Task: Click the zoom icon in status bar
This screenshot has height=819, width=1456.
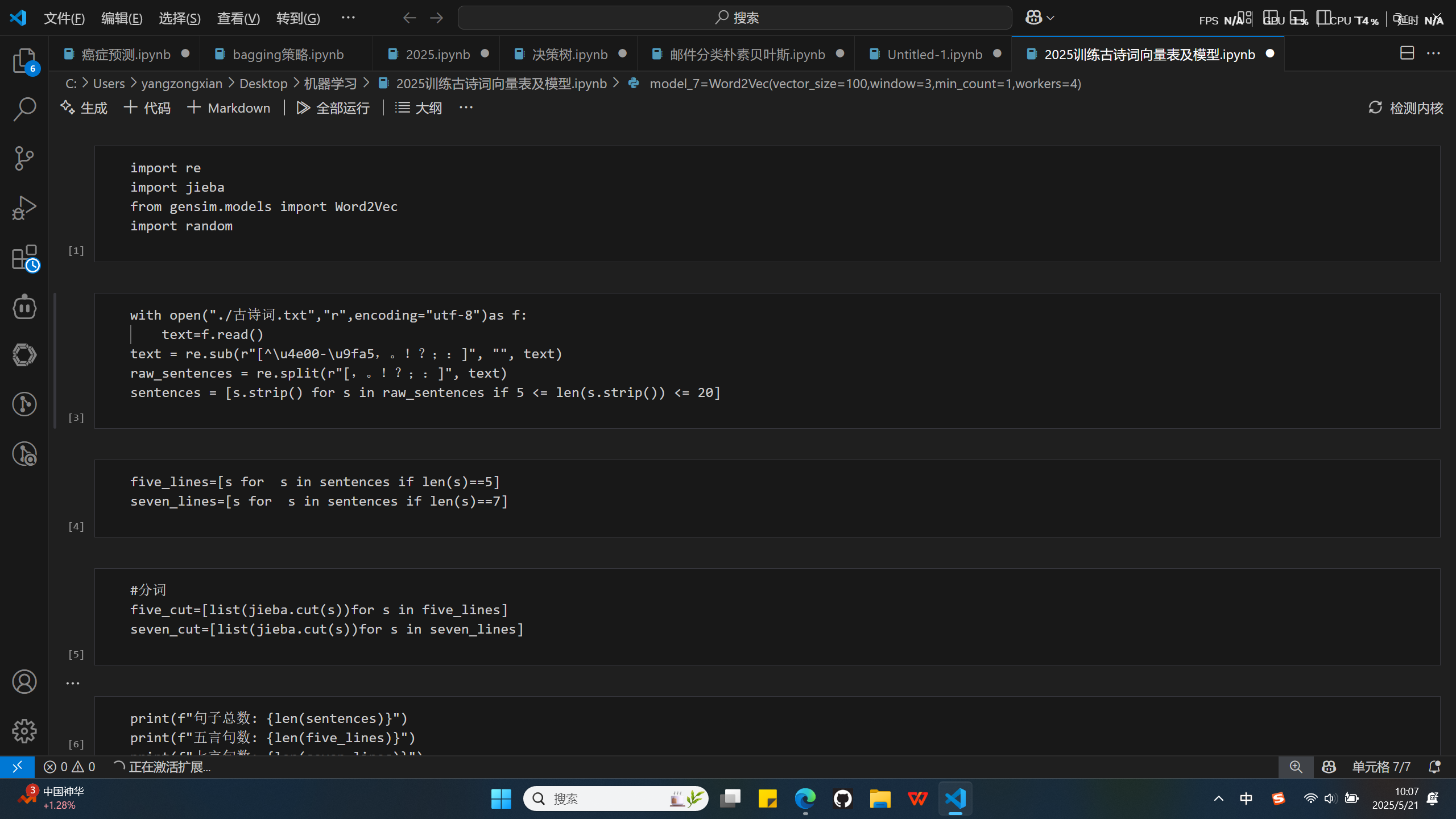Action: (x=1296, y=767)
